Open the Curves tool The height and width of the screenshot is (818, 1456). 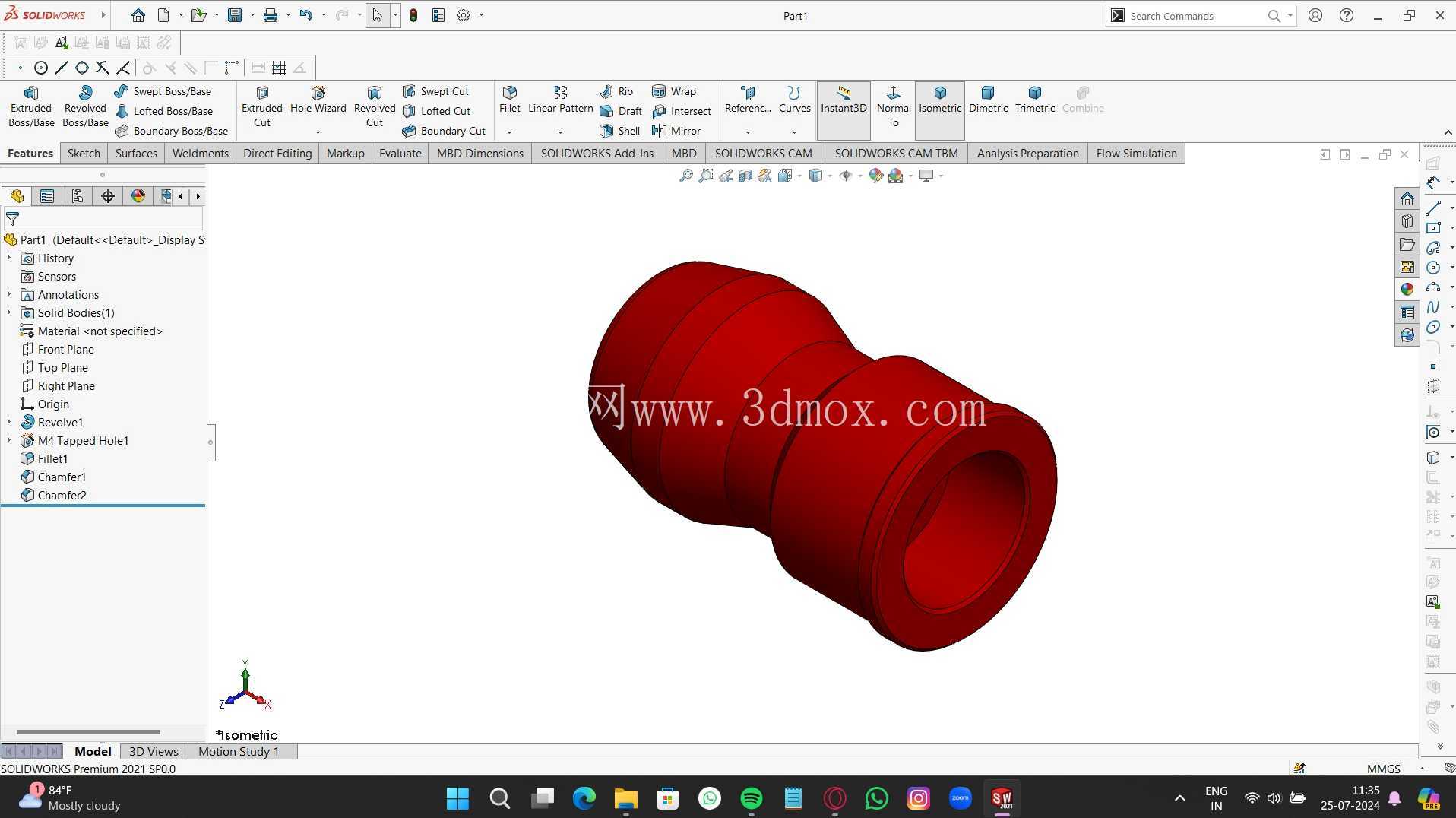tap(795, 100)
